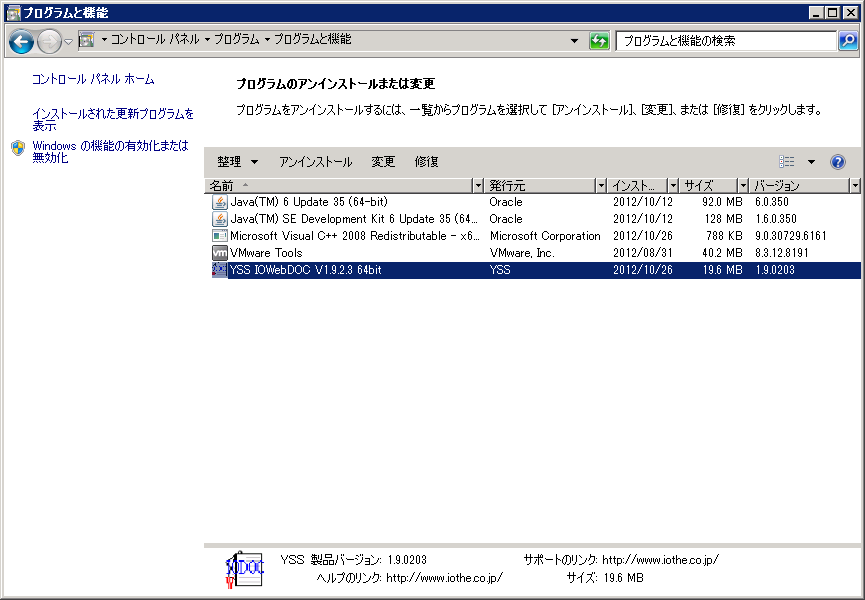Select YSS IOWebDOC V1.9.2.3 64bit entry
Image resolution: width=865 pixels, height=600 pixels.
[306, 270]
